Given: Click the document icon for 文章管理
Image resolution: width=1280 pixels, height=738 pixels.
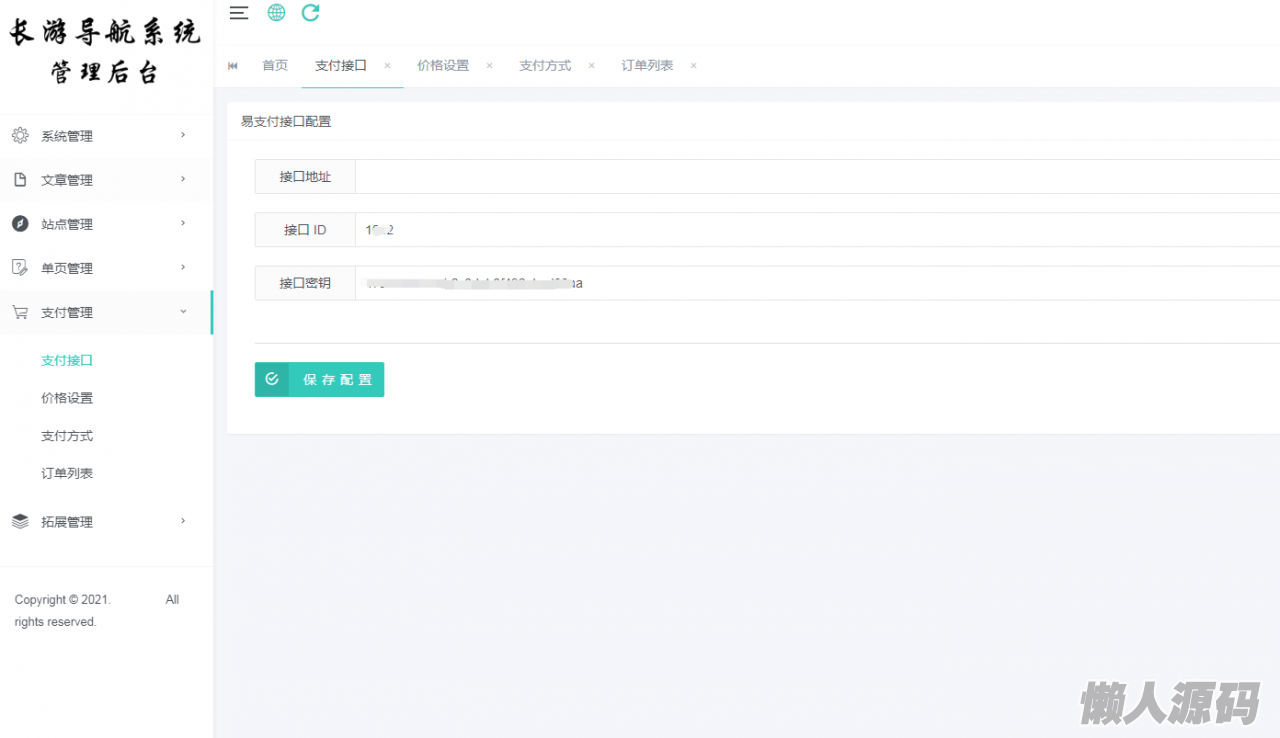Looking at the screenshot, I should pos(20,180).
